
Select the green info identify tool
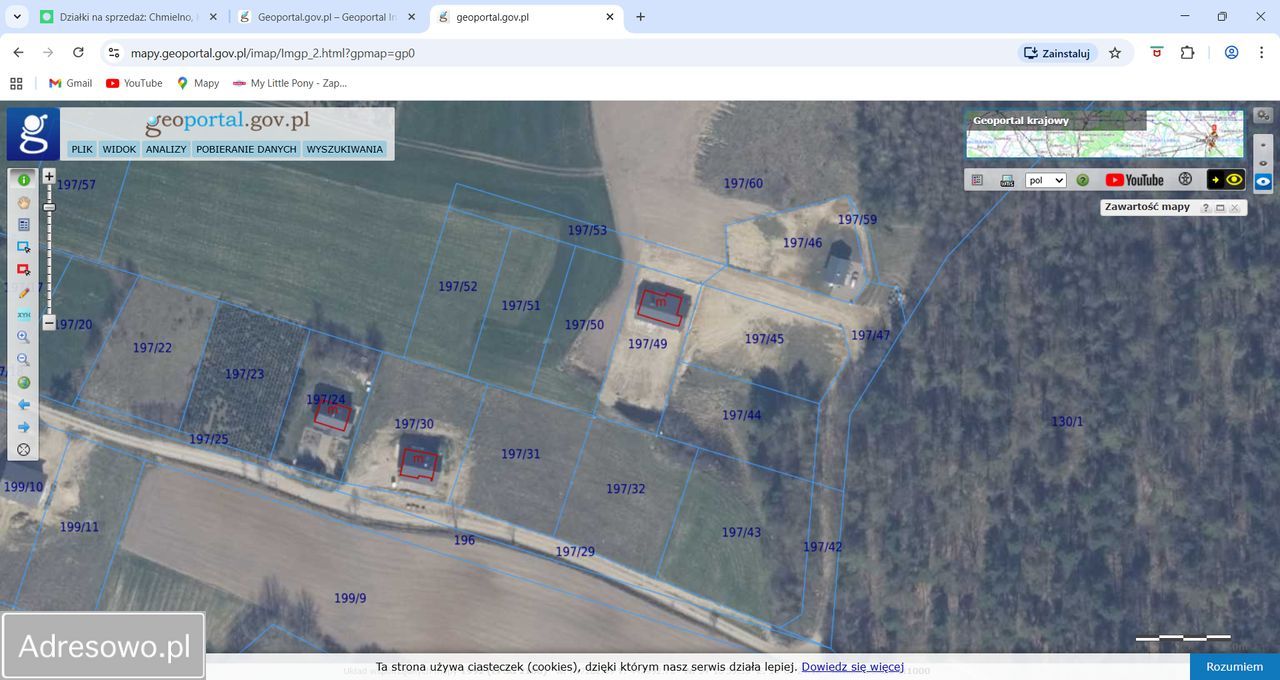(24, 180)
